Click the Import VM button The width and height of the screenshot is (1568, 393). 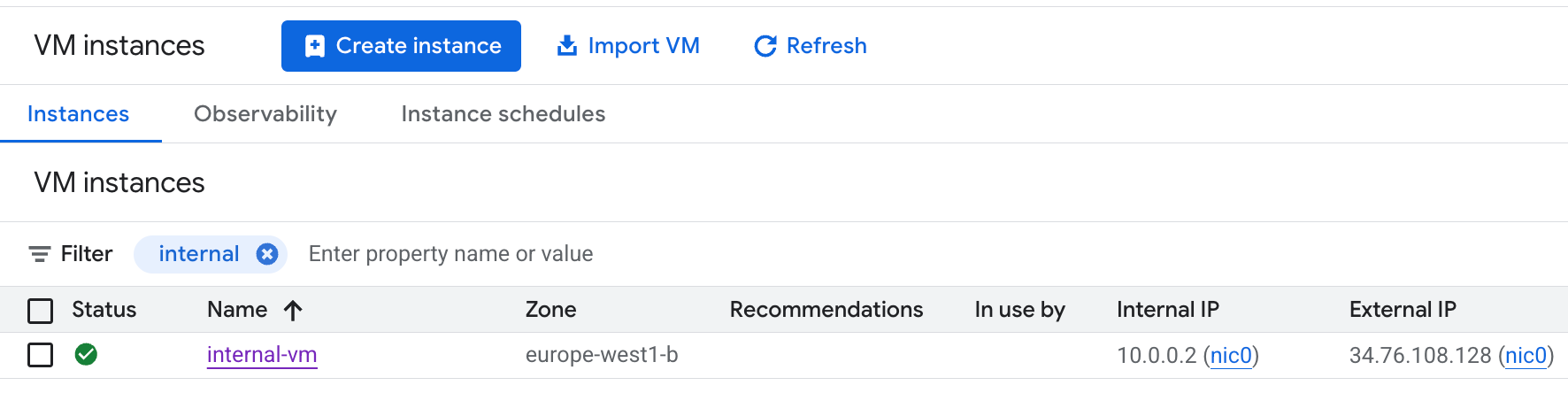point(627,46)
